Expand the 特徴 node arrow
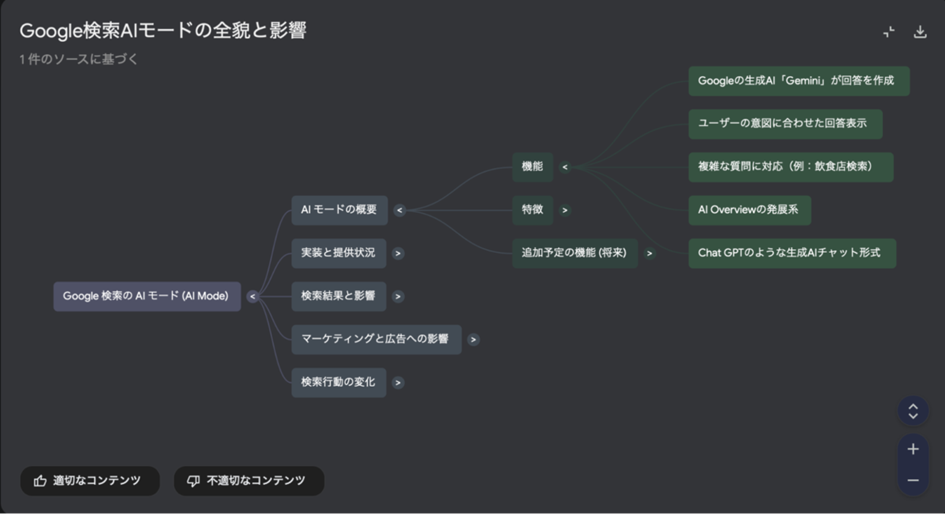Image resolution: width=945 pixels, height=514 pixels. click(x=565, y=210)
